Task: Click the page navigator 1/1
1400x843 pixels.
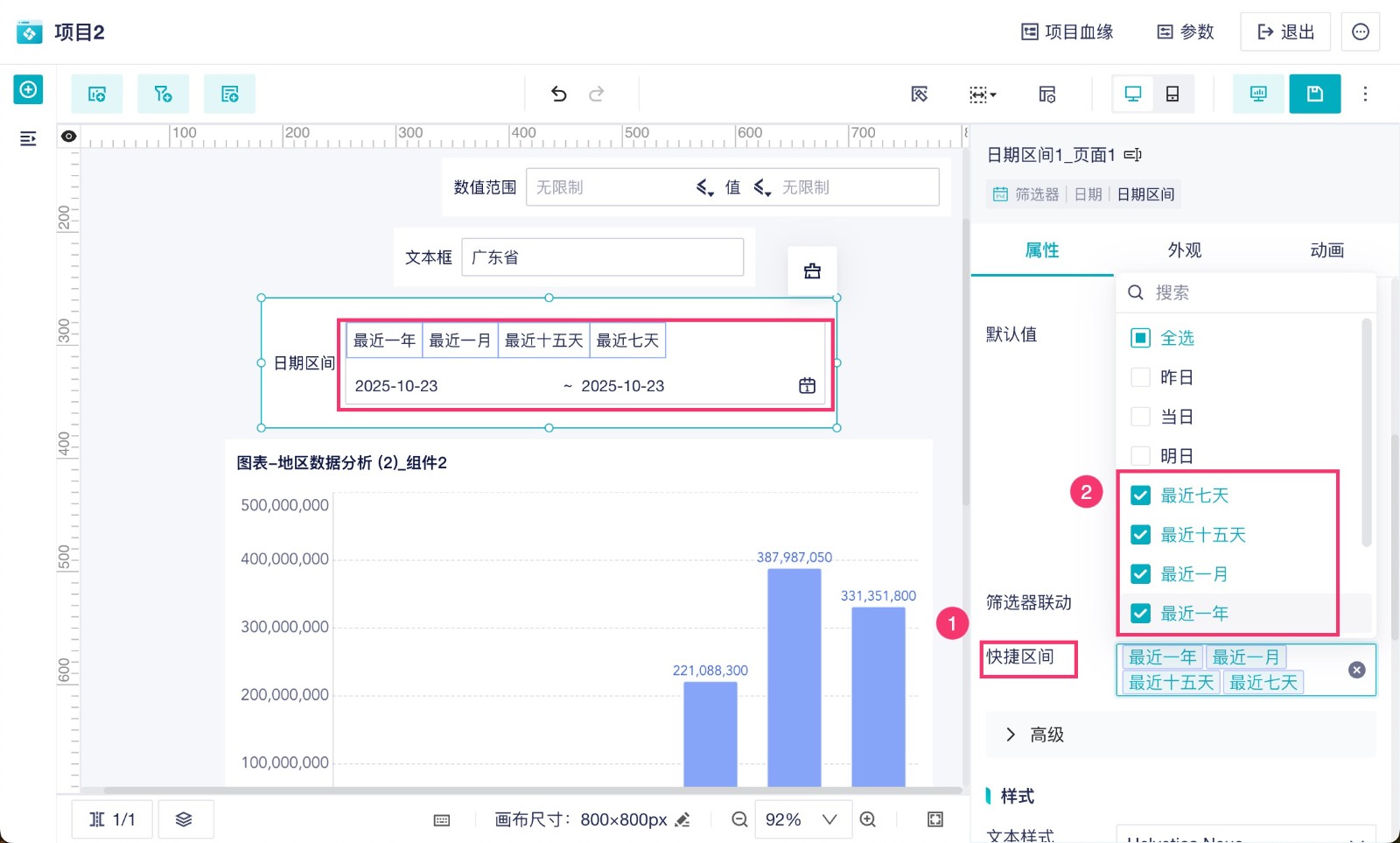Action: [x=112, y=819]
